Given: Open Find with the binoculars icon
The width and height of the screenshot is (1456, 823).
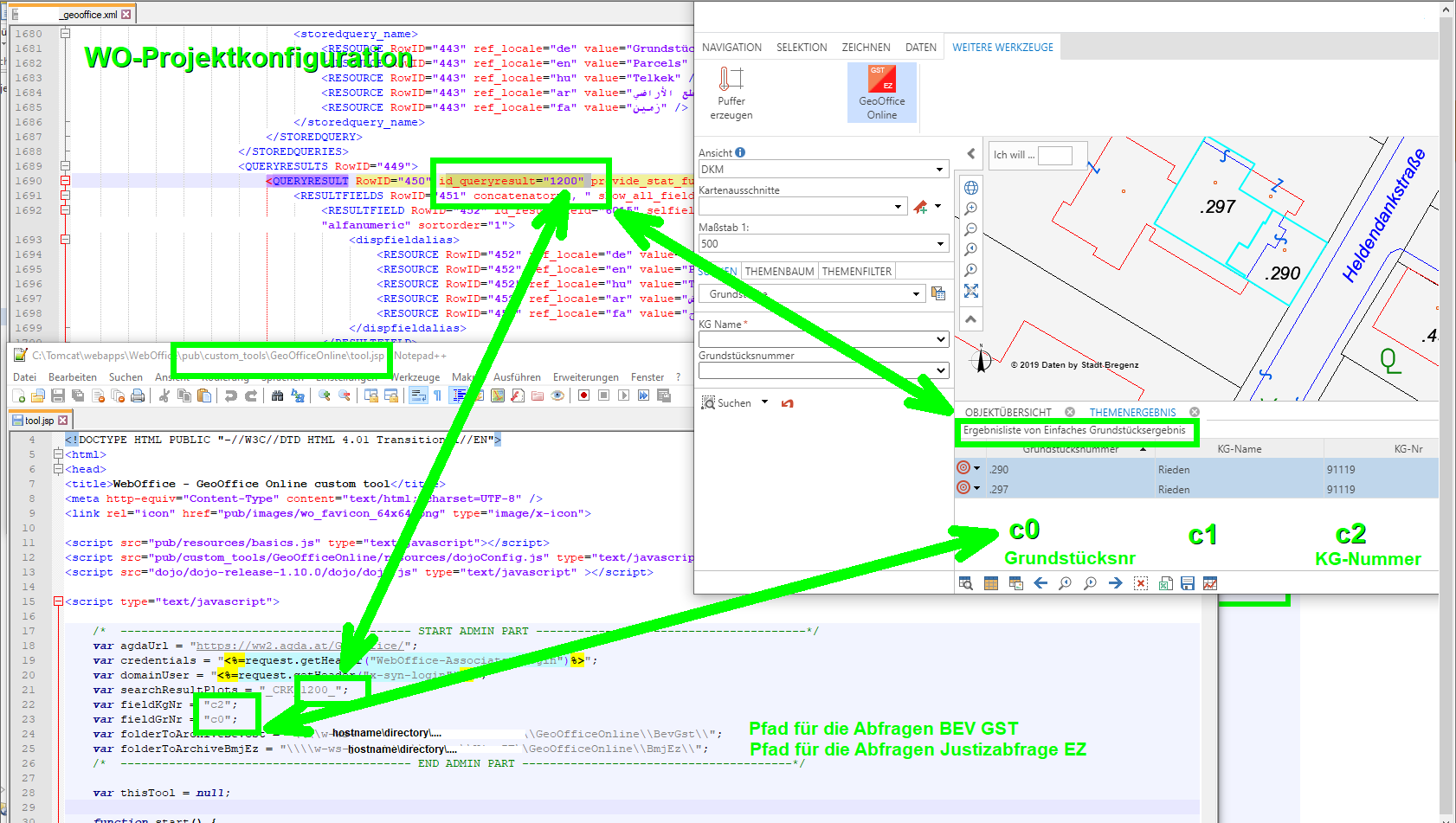Looking at the screenshot, I should pos(277,395).
